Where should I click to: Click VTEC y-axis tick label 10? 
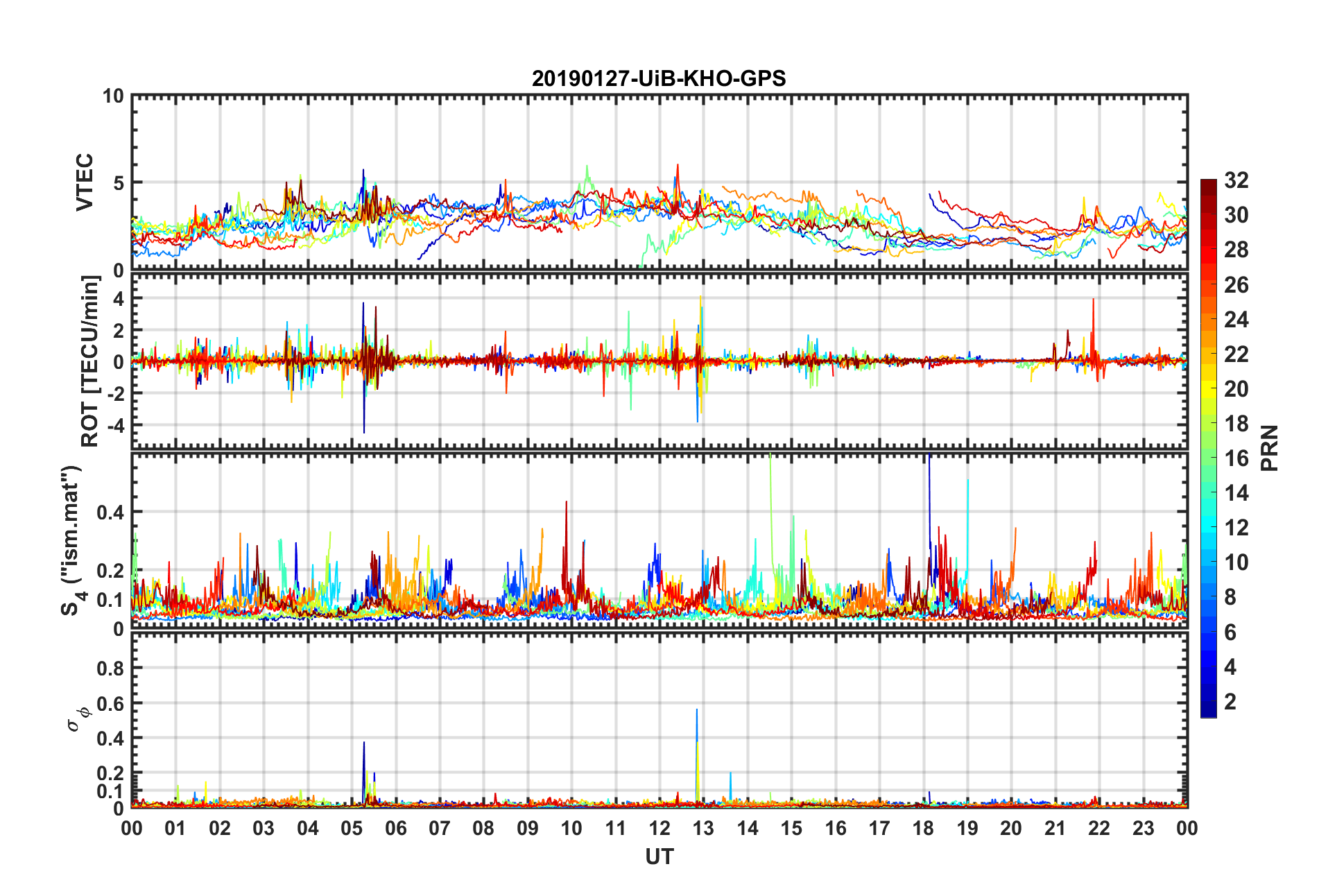pos(113,96)
